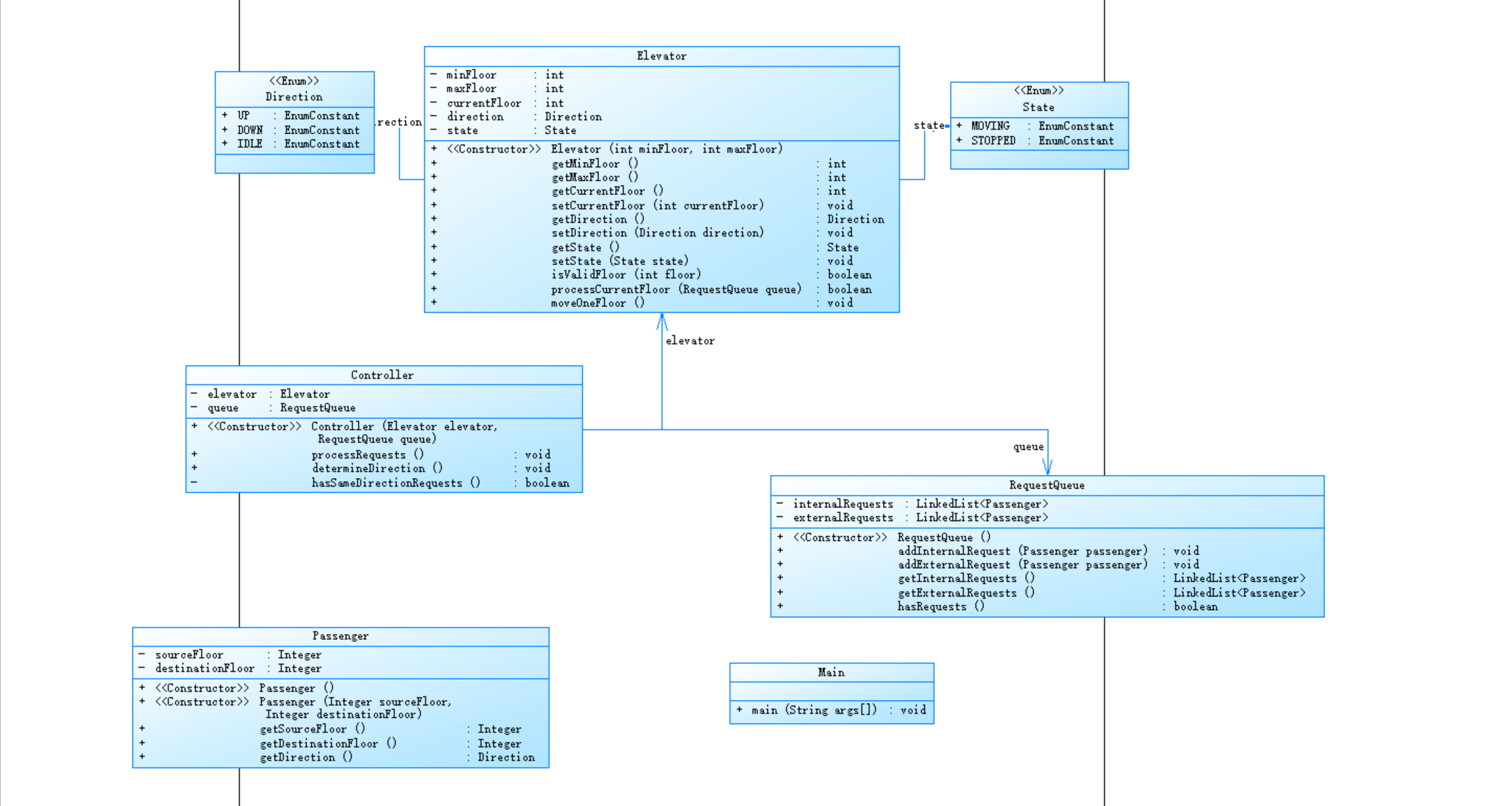Viewport: 1512px width, 806px height.
Task: Select the Main class box title
Action: tap(831, 673)
